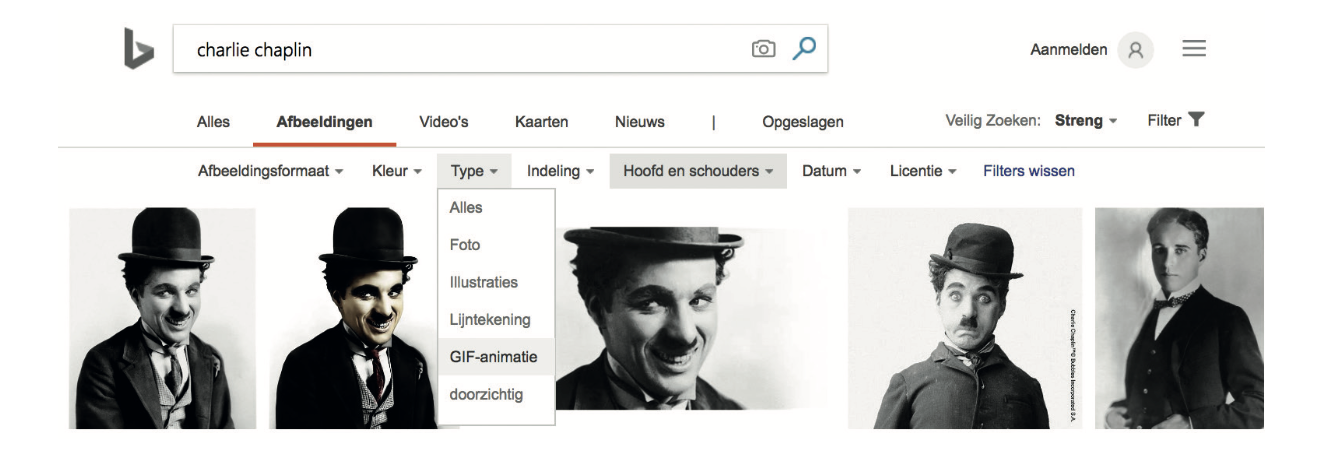The width and height of the screenshot is (1328, 462).
Task: Switch to the Alles tab
Action: [x=213, y=122]
